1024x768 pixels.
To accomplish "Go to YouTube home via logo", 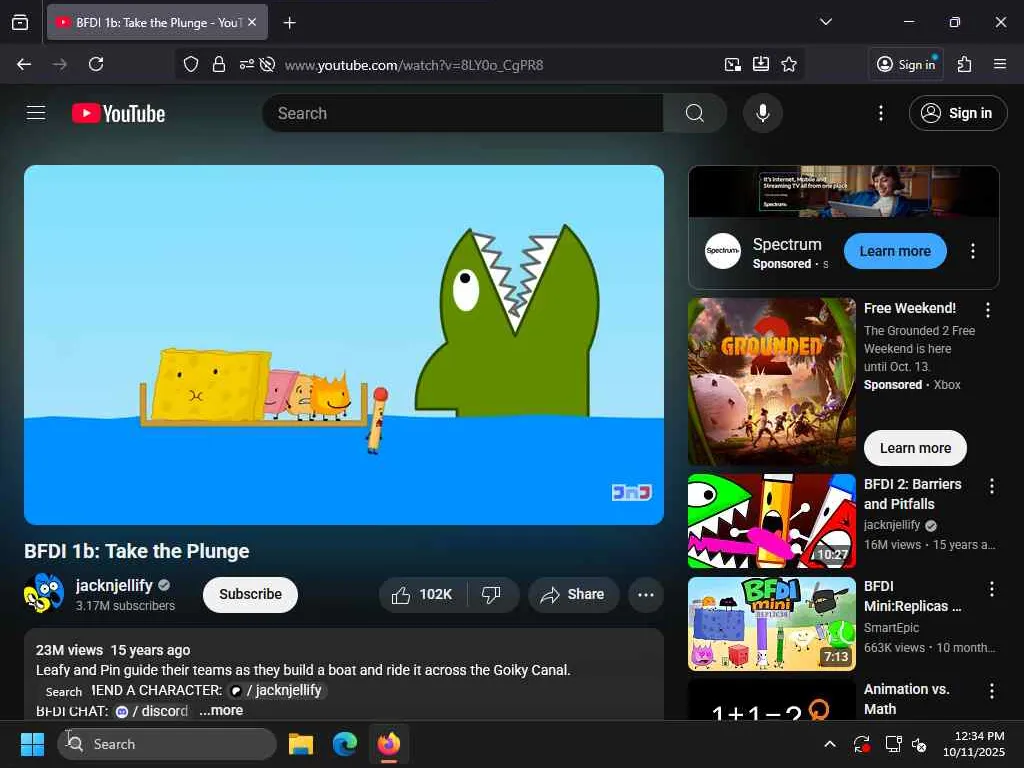I will pos(118,114).
